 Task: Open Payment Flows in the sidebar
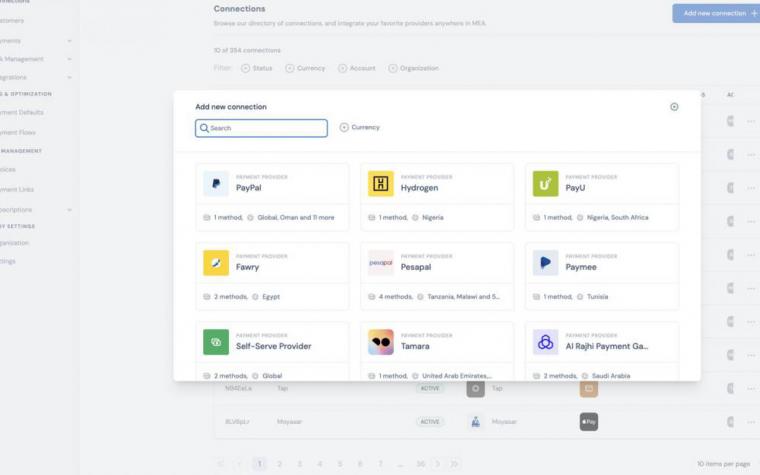tap(17, 132)
